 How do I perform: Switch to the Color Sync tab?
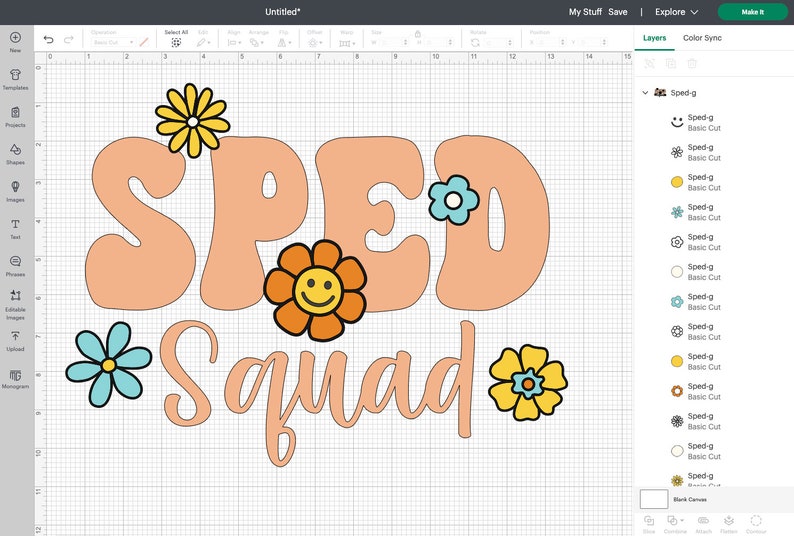tap(702, 38)
